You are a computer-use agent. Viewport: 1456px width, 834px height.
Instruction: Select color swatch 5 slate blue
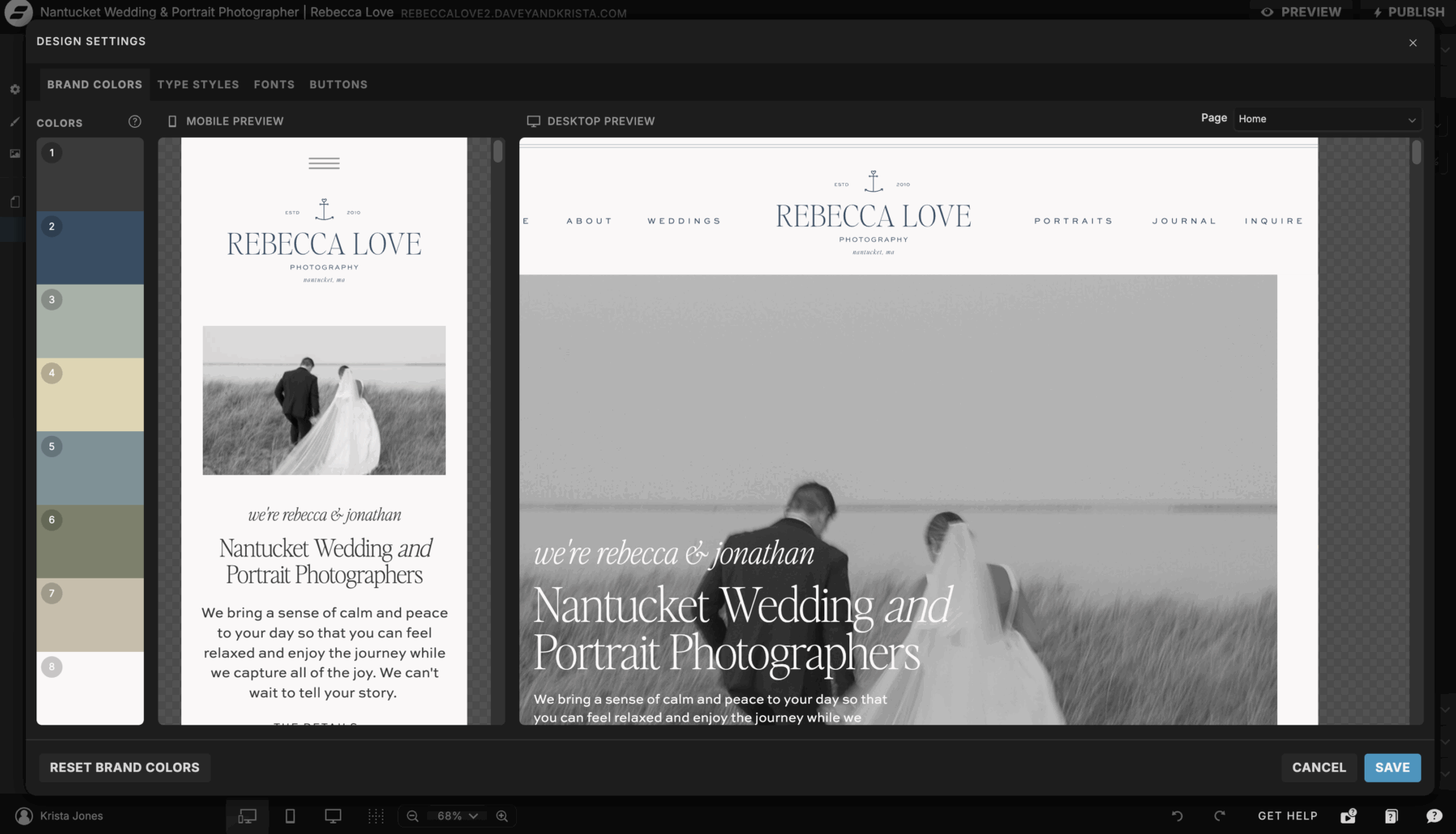pos(90,468)
